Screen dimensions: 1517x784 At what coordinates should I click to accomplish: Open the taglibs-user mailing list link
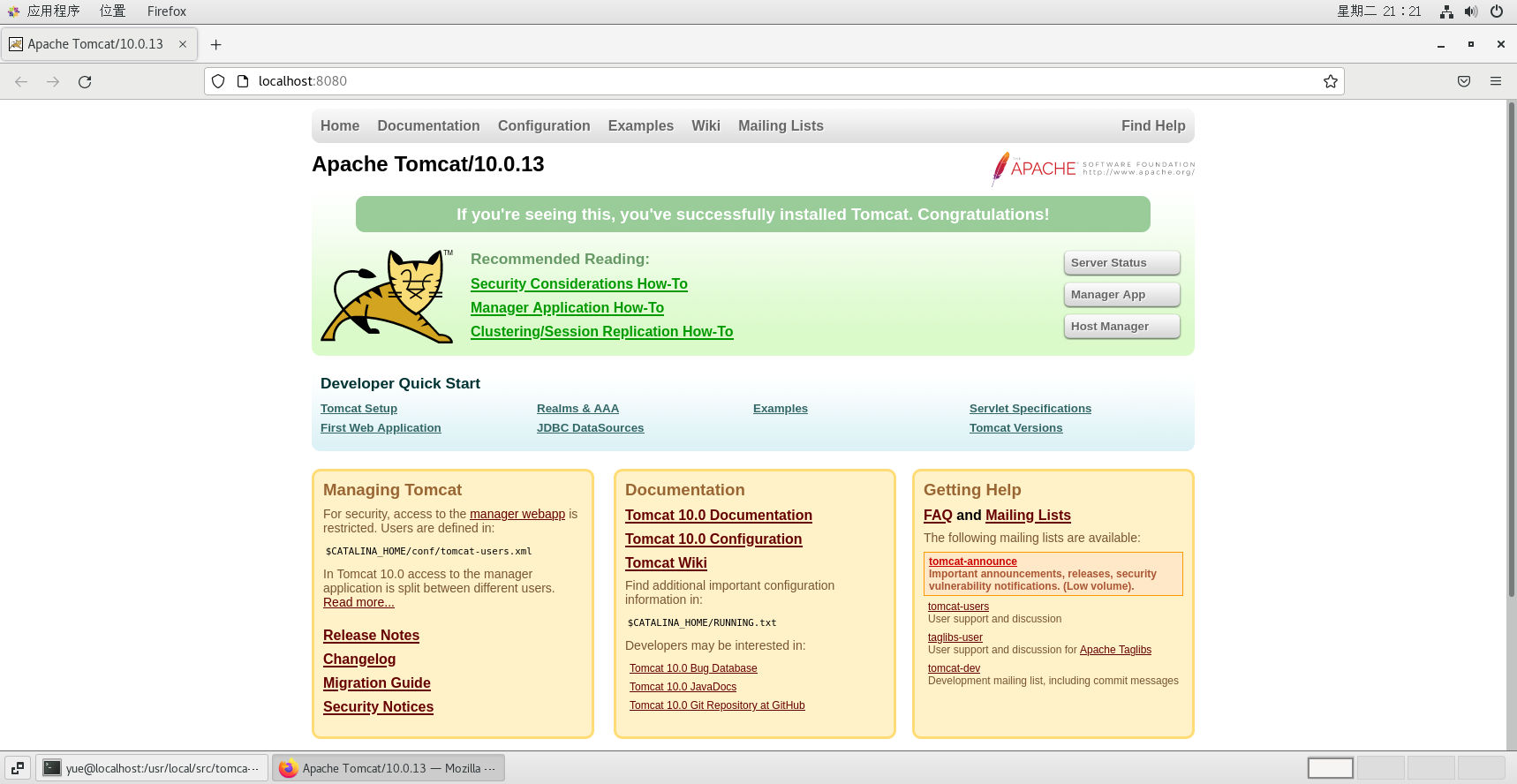click(x=955, y=637)
